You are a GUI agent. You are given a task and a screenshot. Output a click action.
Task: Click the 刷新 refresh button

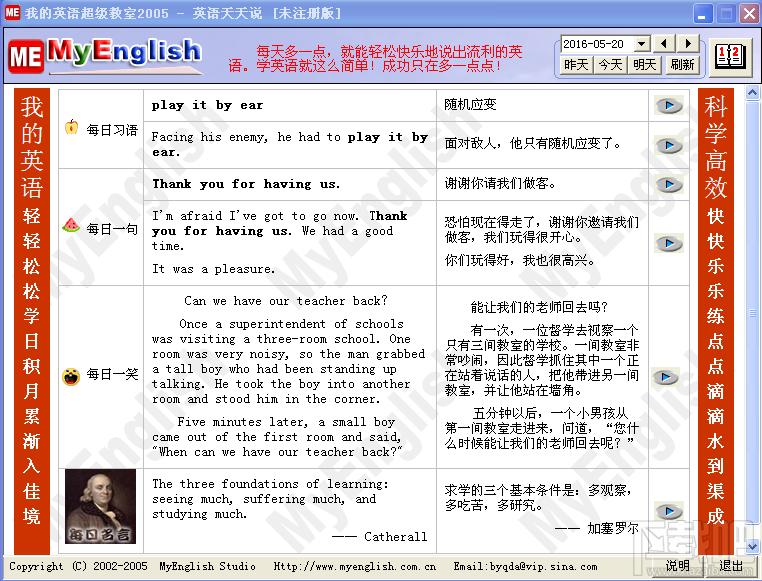pyautogui.click(x=682, y=65)
